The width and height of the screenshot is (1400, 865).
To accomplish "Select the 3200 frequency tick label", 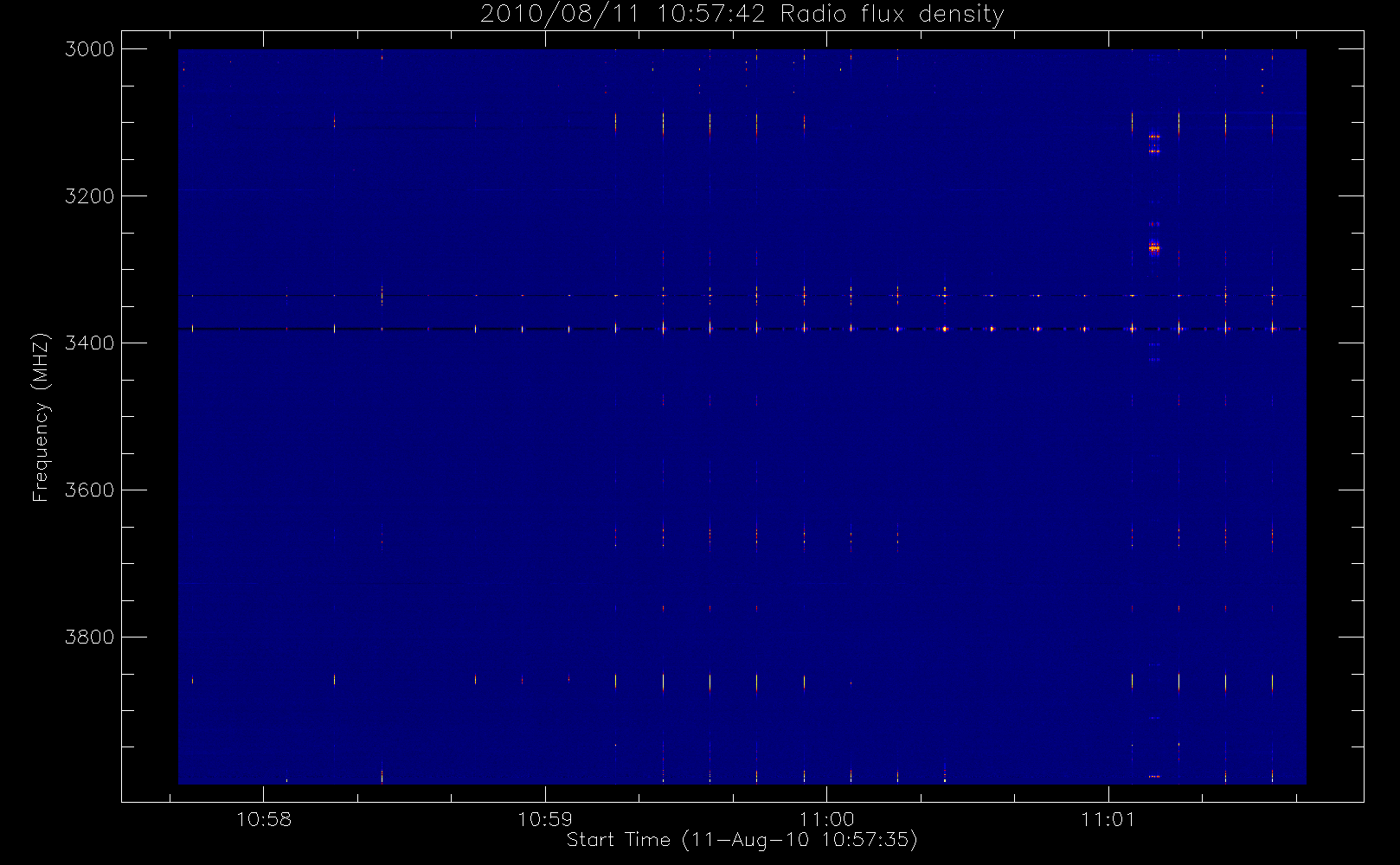I will click(x=90, y=196).
